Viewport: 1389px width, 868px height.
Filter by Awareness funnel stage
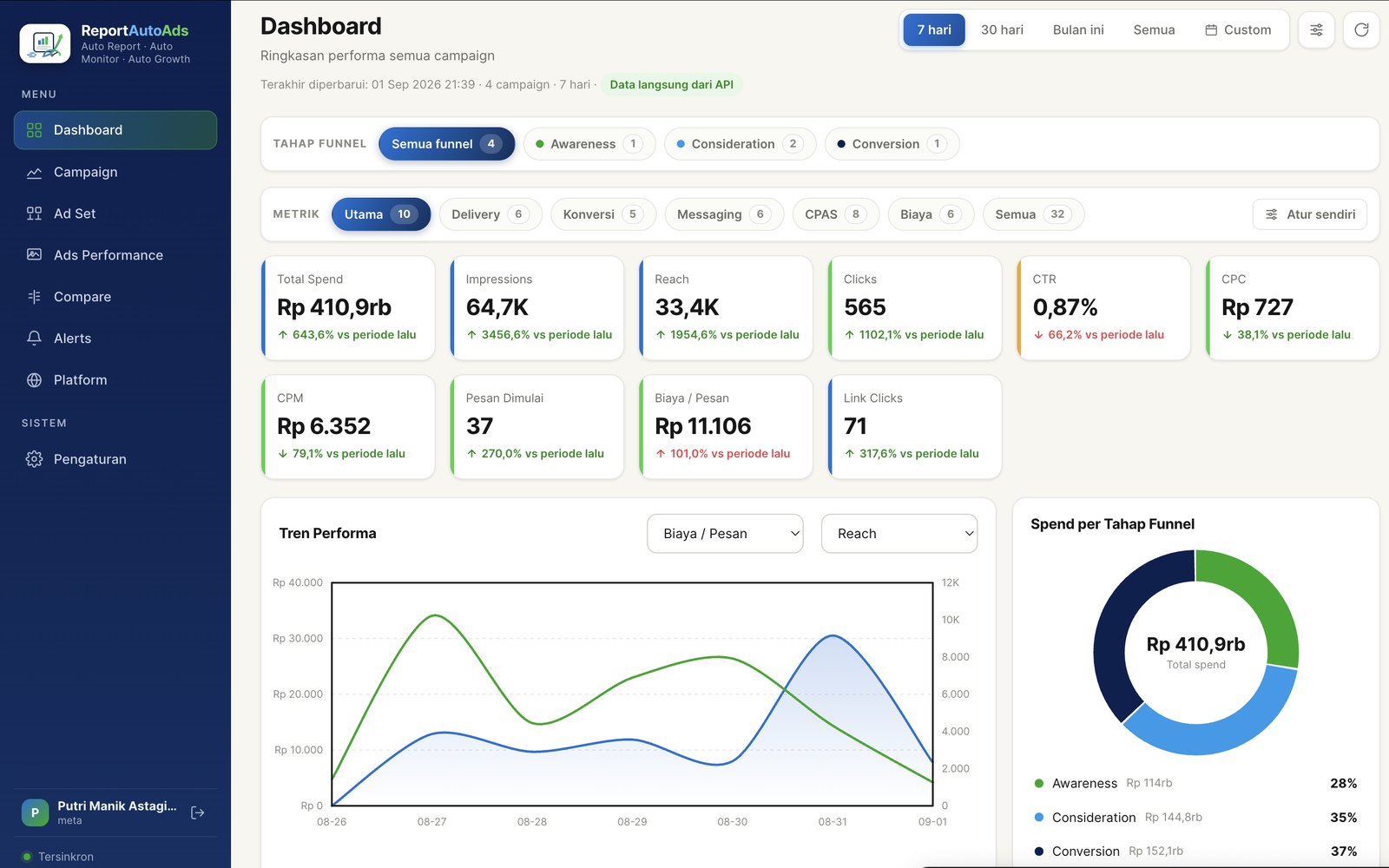(589, 144)
